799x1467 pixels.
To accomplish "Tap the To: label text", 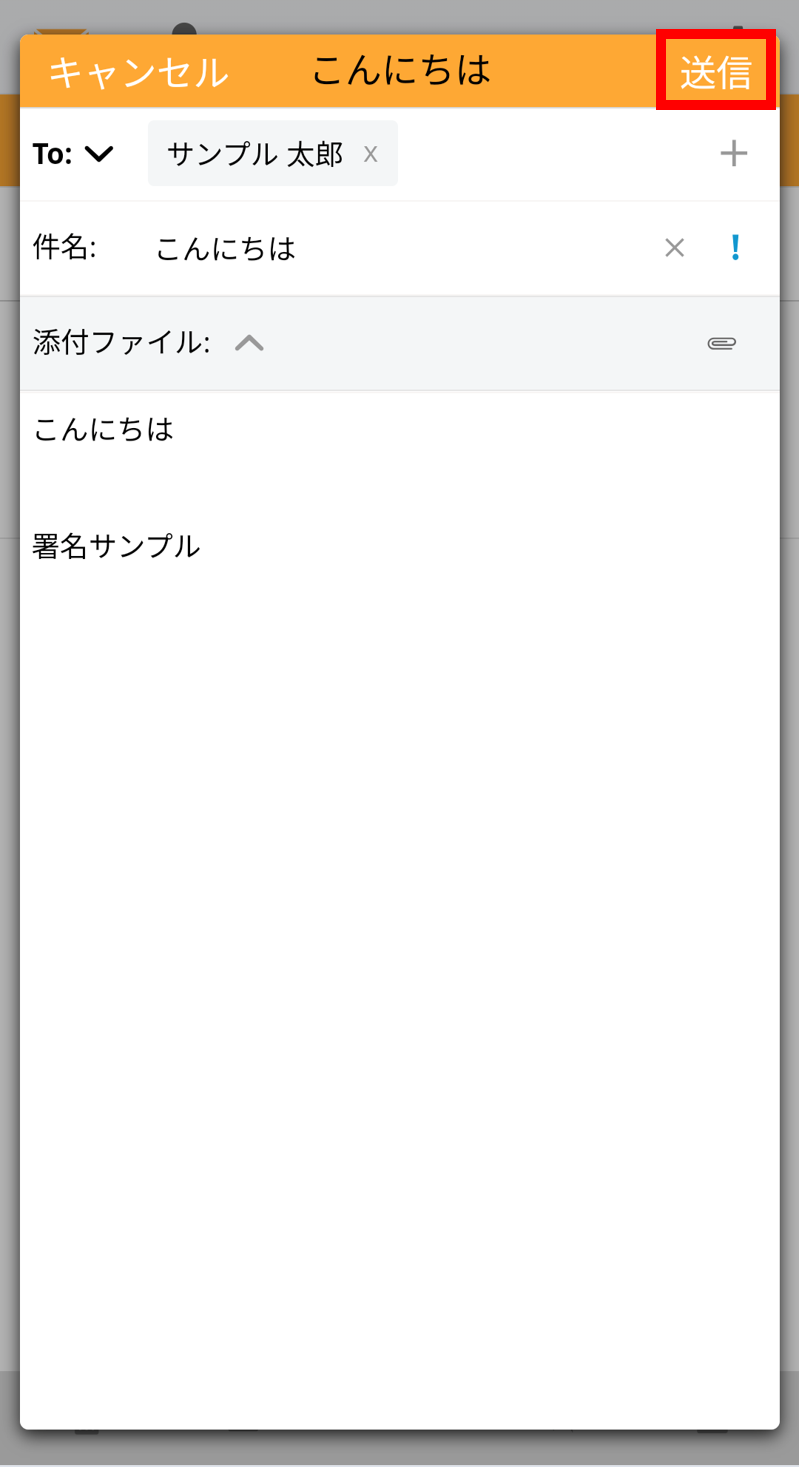I will 52,154.
